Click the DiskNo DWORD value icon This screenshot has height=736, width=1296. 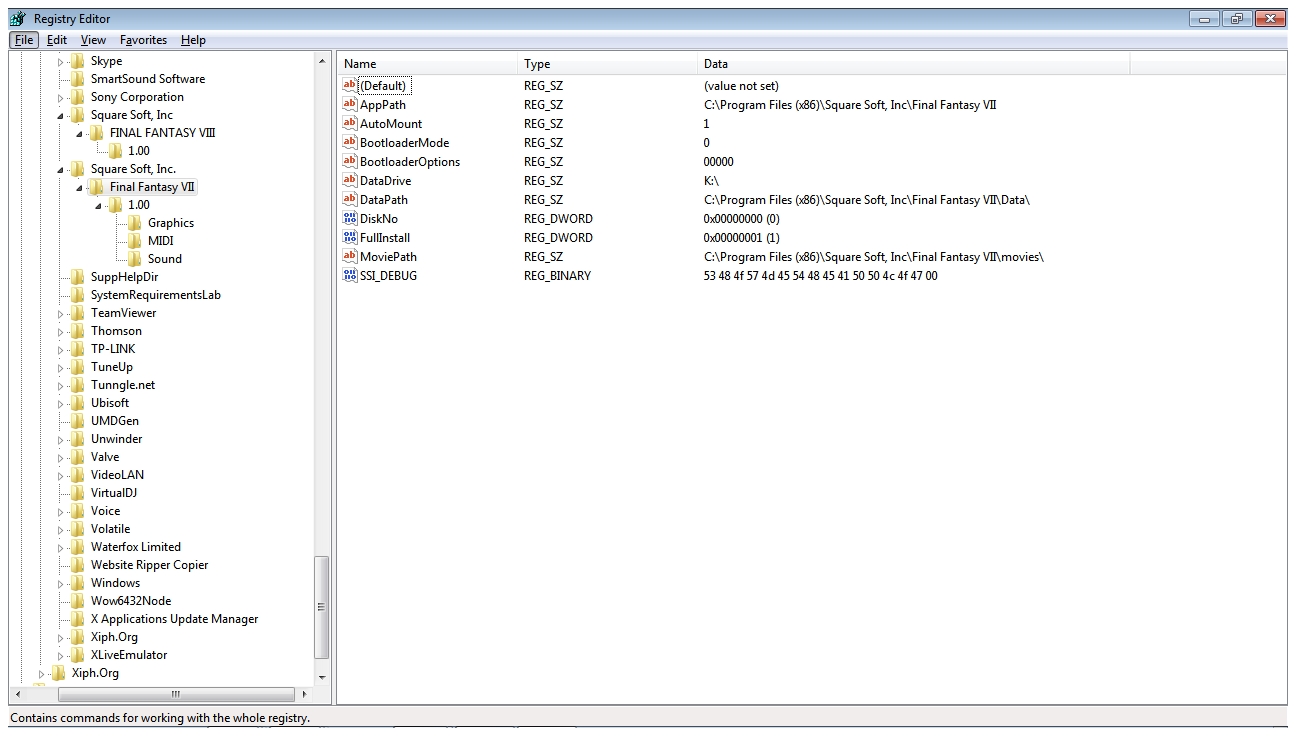click(350, 218)
